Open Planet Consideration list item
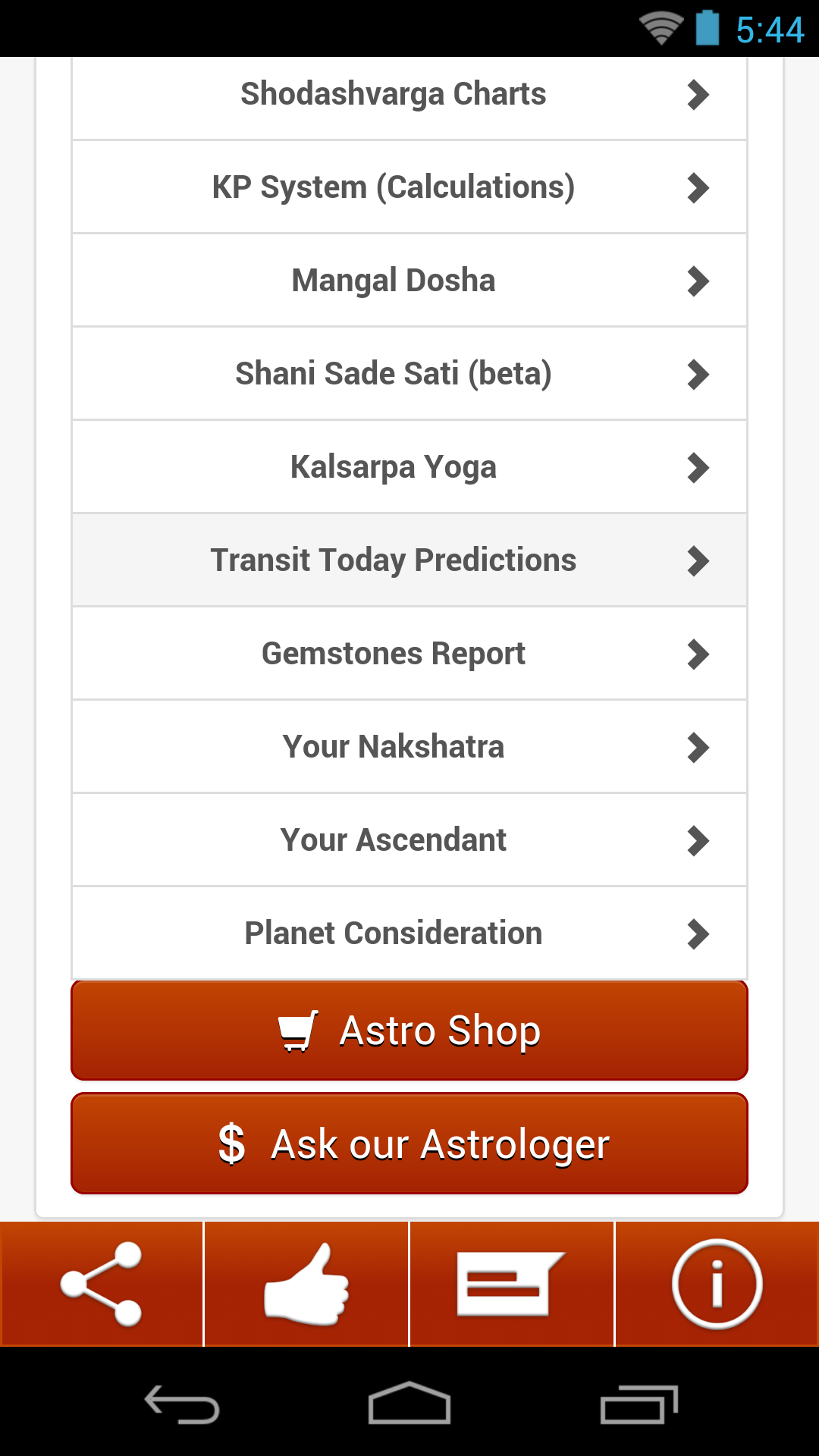 point(409,934)
